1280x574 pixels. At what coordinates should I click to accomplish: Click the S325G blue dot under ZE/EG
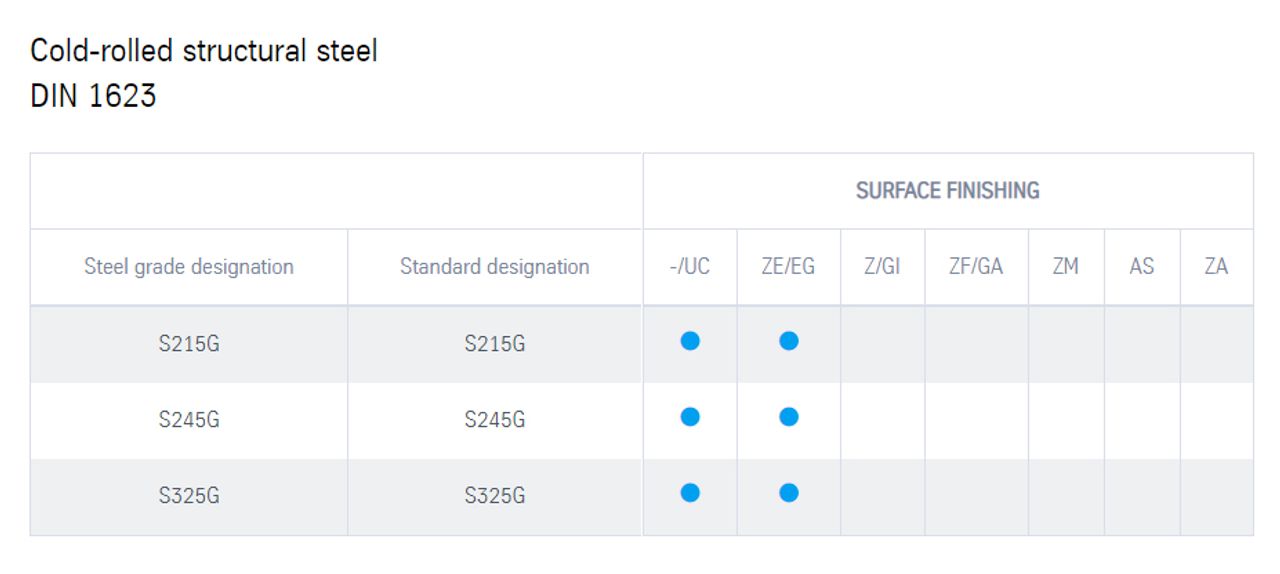(789, 493)
